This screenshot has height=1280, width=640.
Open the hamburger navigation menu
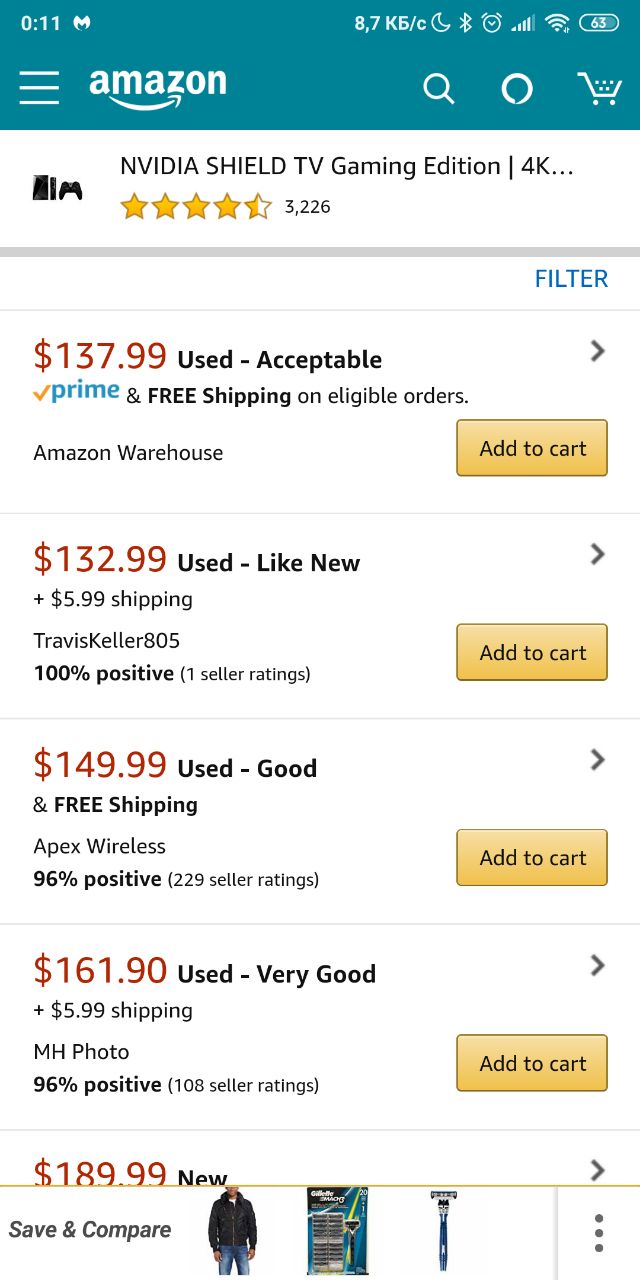coord(39,88)
